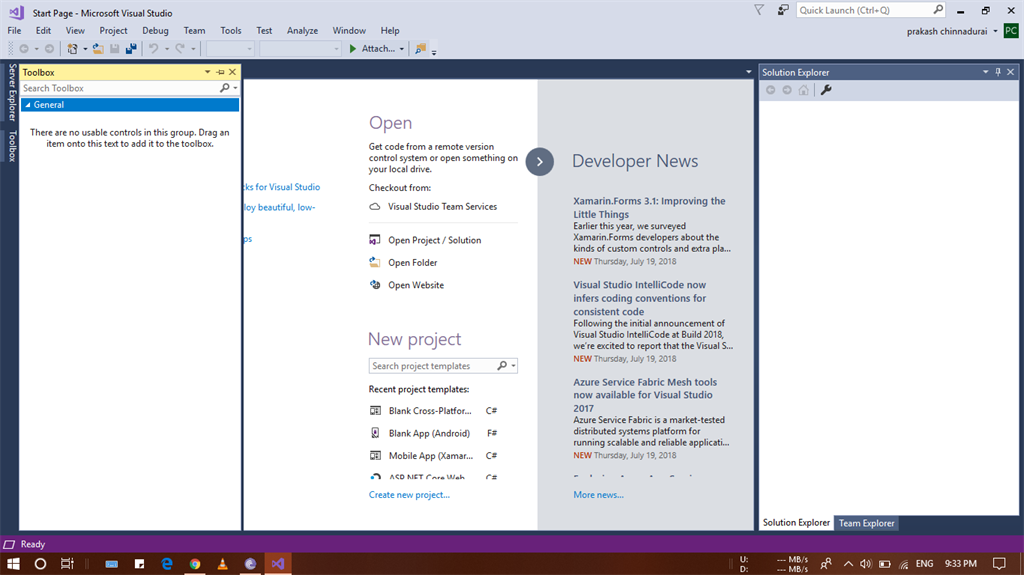This screenshot has width=1024, height=575.
Task: Open the toolbar overflow options arrow
Action: [x=434, y=52]
